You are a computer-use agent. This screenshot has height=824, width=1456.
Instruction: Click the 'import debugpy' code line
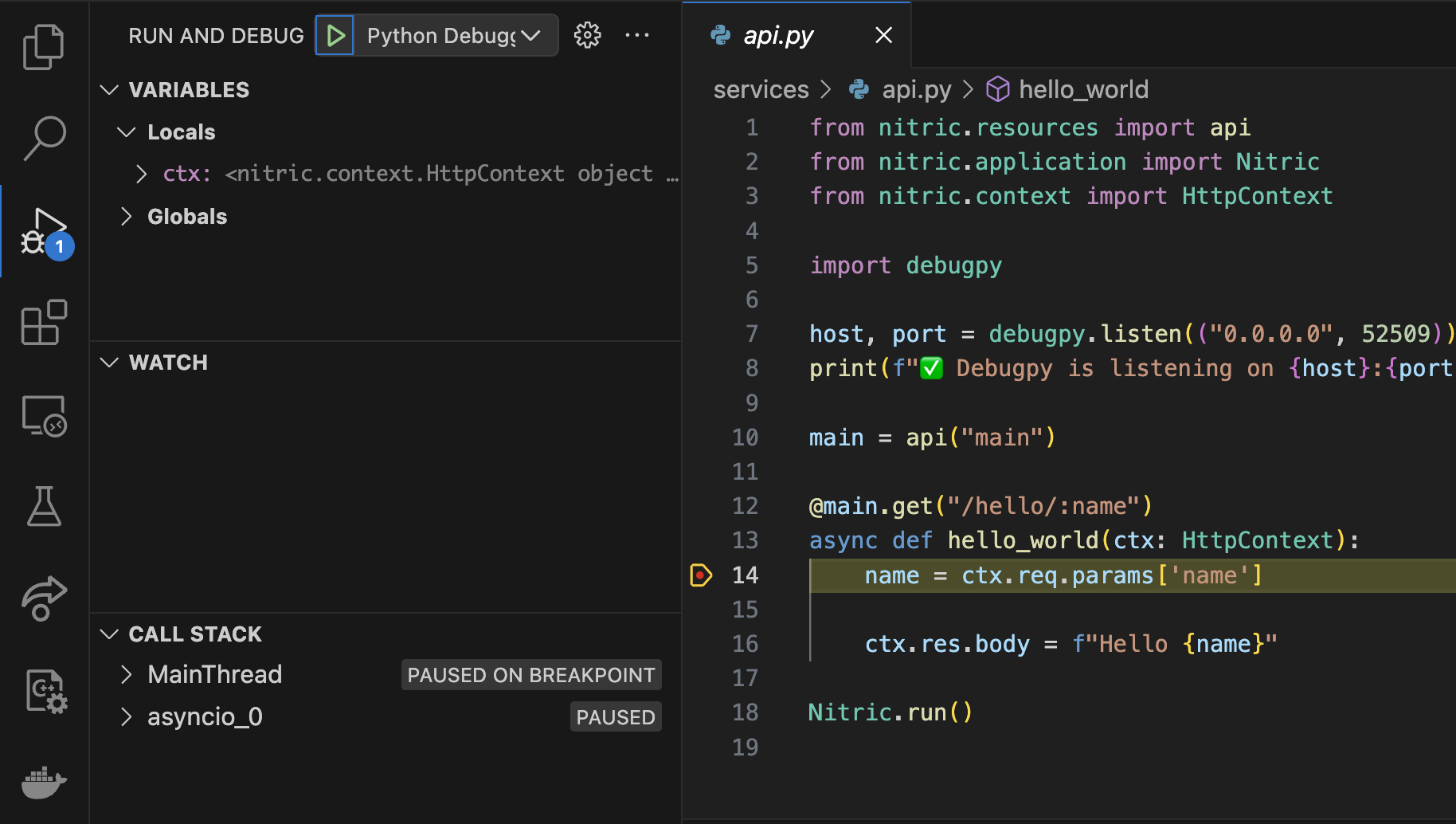coord(906,265)
